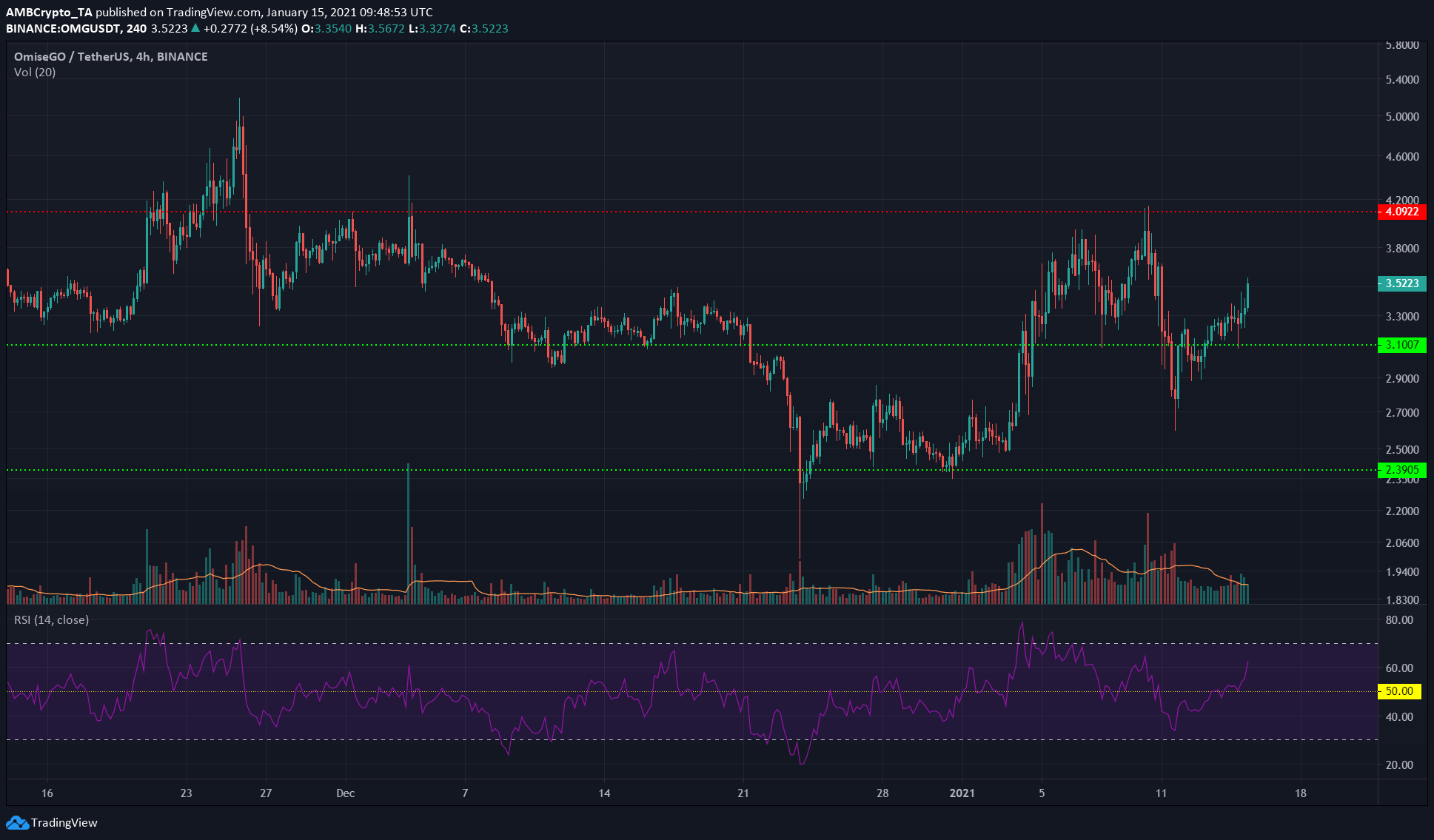The height and width of the screenshot is (840, 1434).
Task: Click the 1.9400 volume axis label
Action: (1402, 572)
